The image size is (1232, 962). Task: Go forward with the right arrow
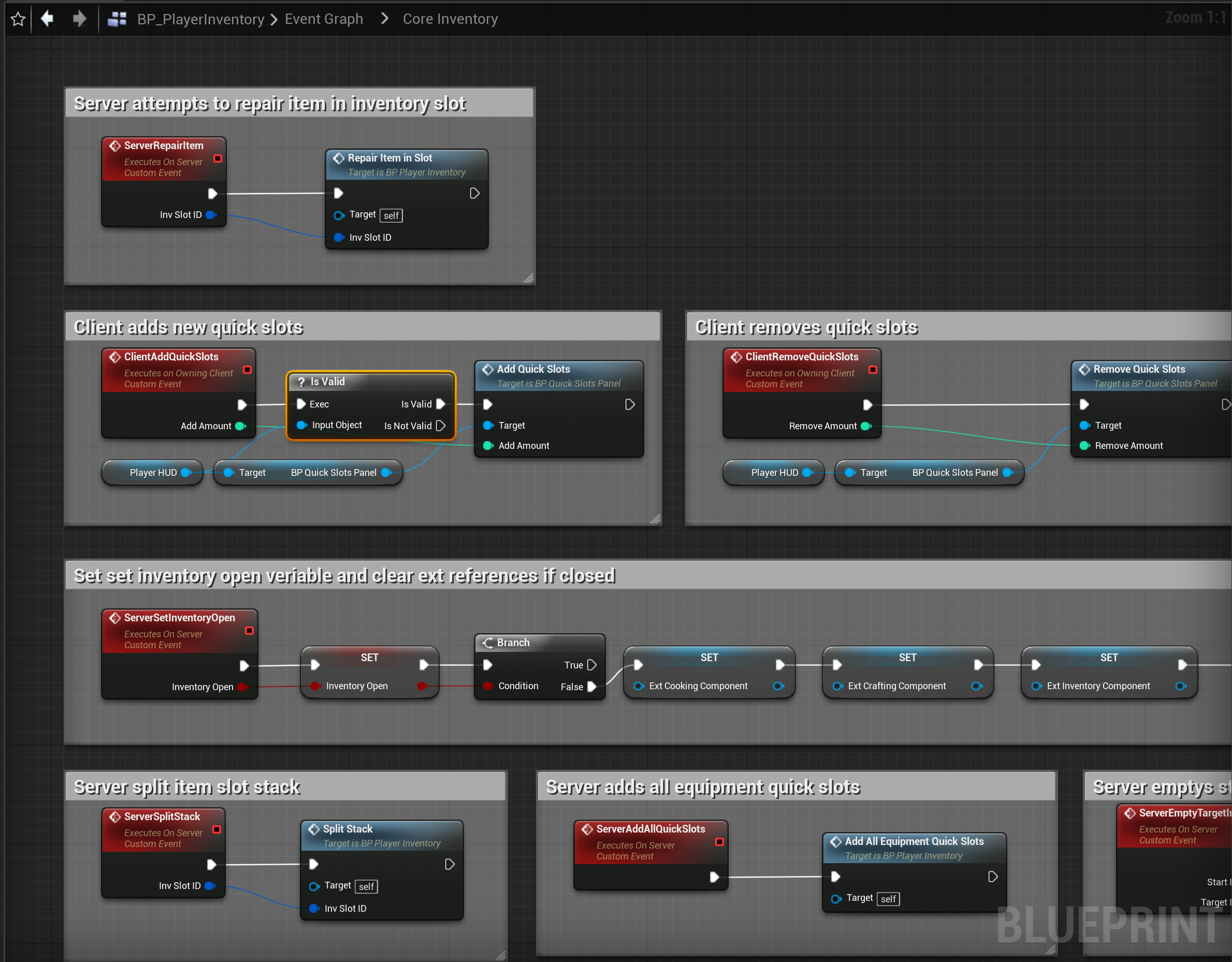pos(80,19)
